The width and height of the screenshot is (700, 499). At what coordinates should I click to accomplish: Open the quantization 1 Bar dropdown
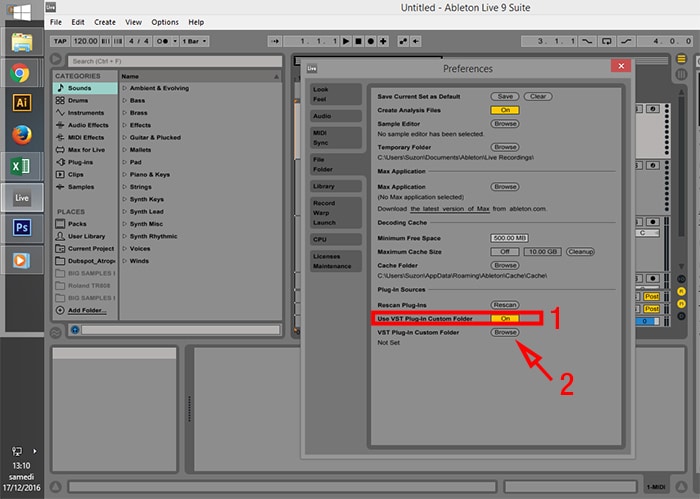click(x=195, y=41)
